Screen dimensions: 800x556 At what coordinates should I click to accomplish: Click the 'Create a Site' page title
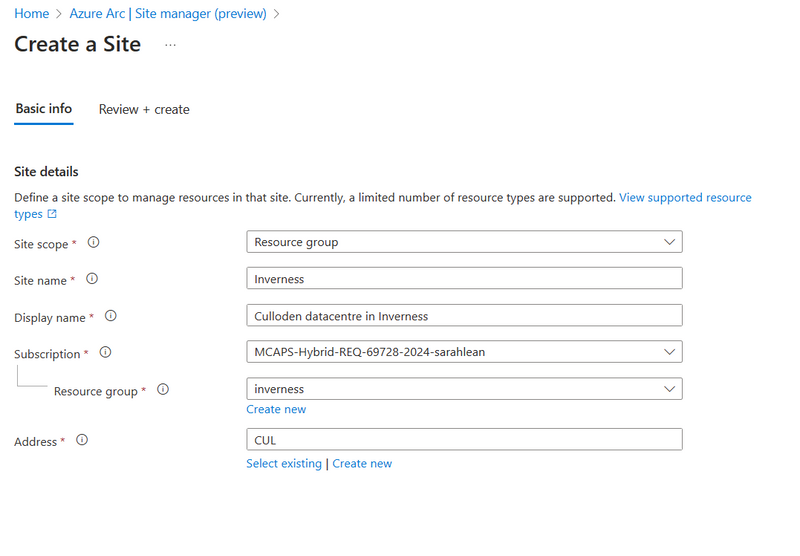click(x=78, y=44)
